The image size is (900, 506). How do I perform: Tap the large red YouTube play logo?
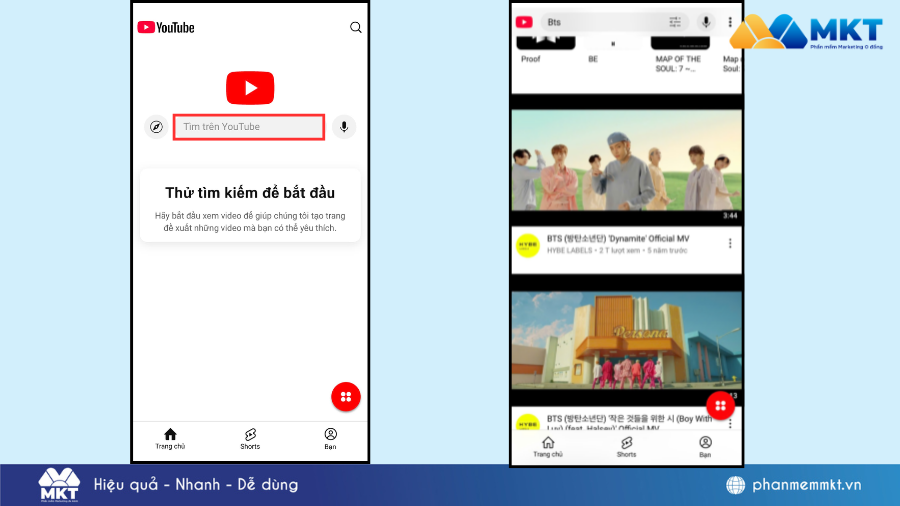click(x=250, y=88)
